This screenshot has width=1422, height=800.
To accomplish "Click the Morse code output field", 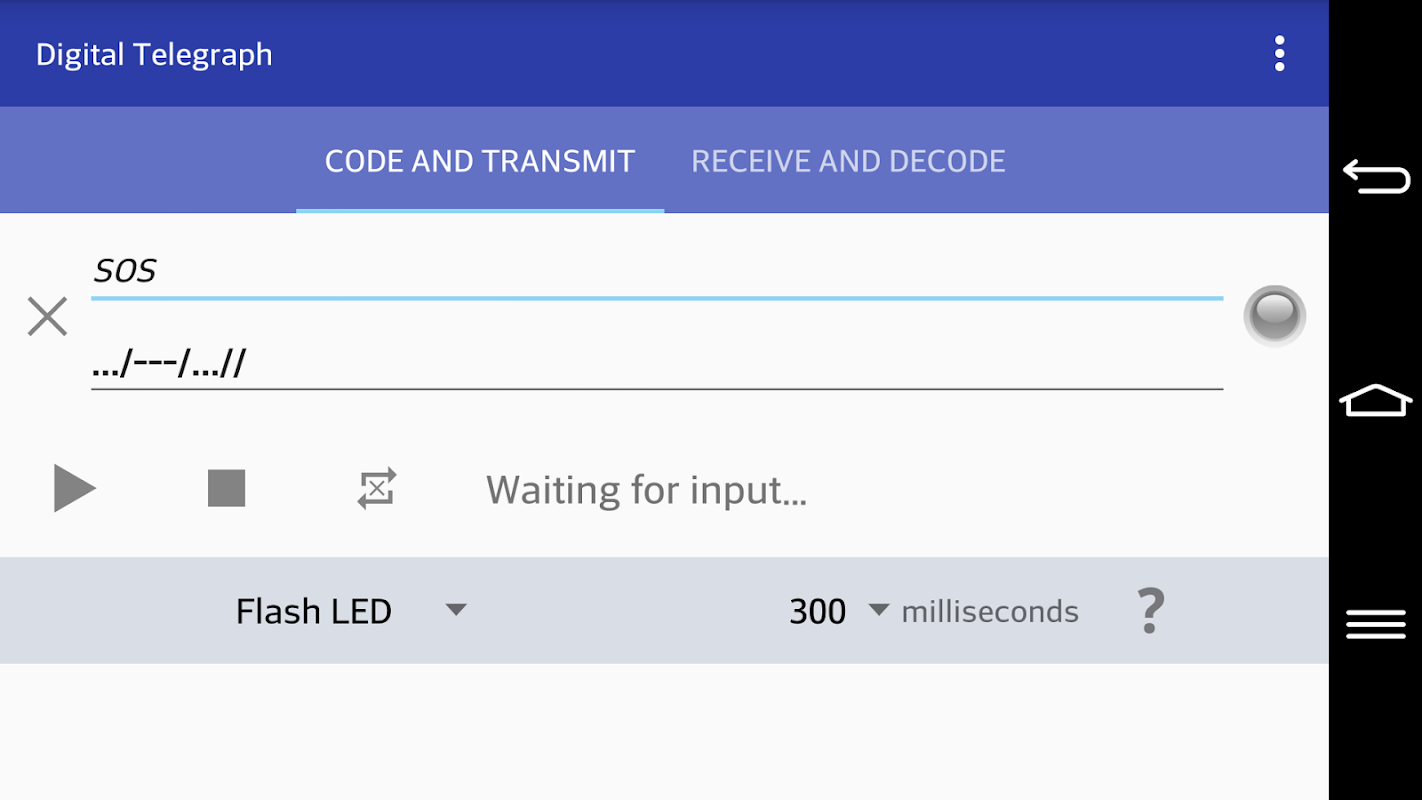I will click(x=656, y=364).
